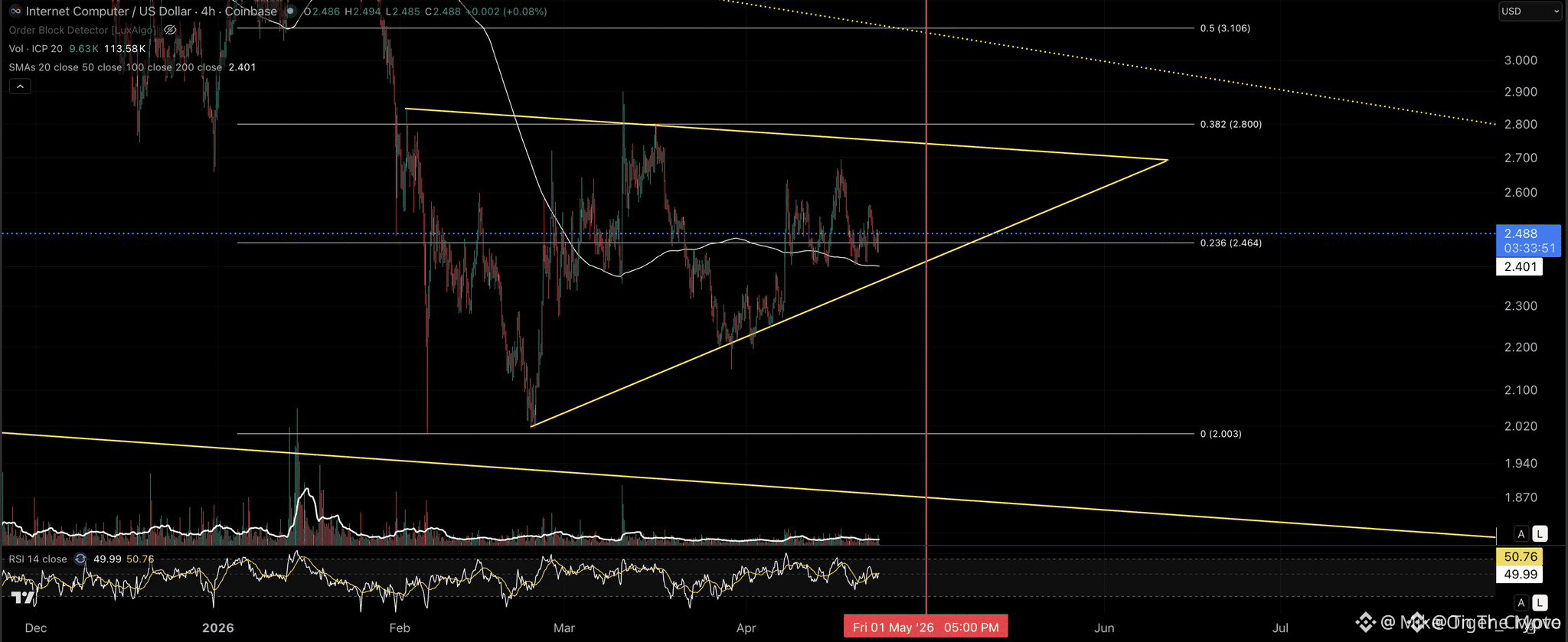The image size is (1568, 642).
Task: Click the 0.236 (2.464) Fibonacci level label
Action: 1231,243
